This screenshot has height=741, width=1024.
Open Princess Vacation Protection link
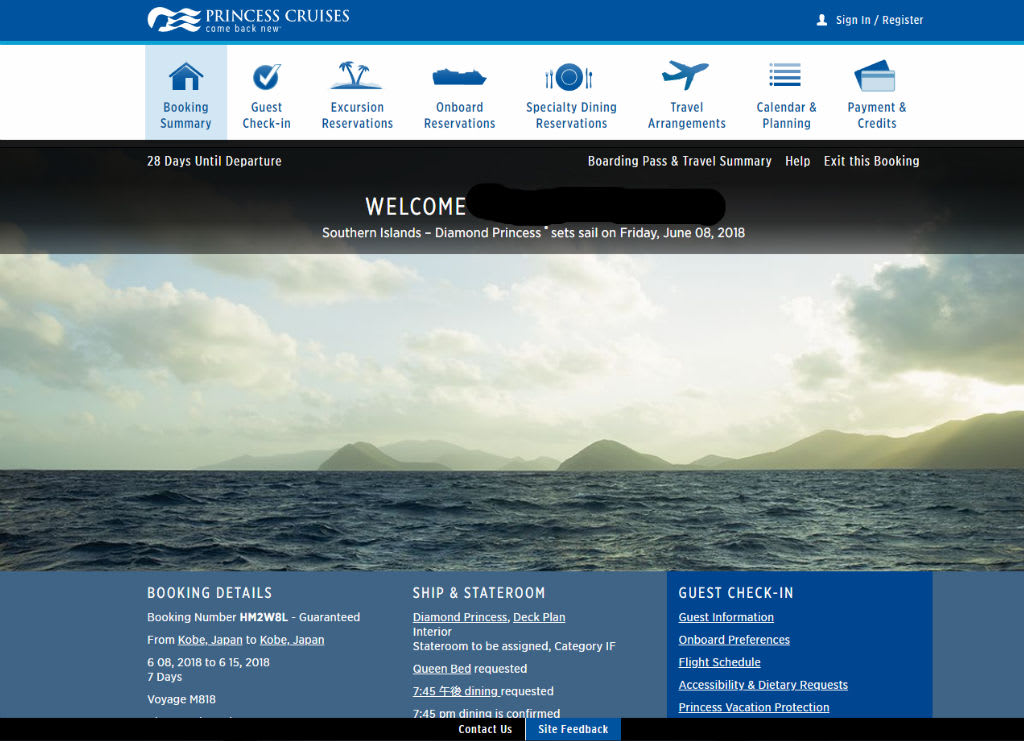click(754, 707)
